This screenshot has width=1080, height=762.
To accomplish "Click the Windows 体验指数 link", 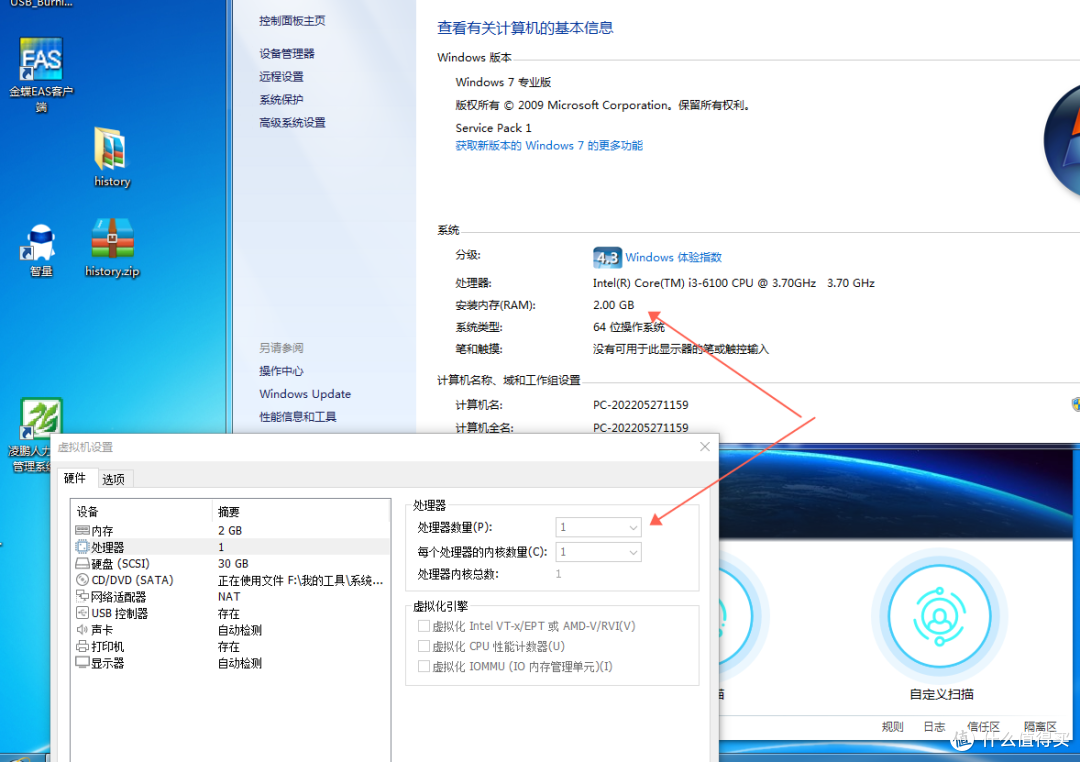I will tap(673, 257).
